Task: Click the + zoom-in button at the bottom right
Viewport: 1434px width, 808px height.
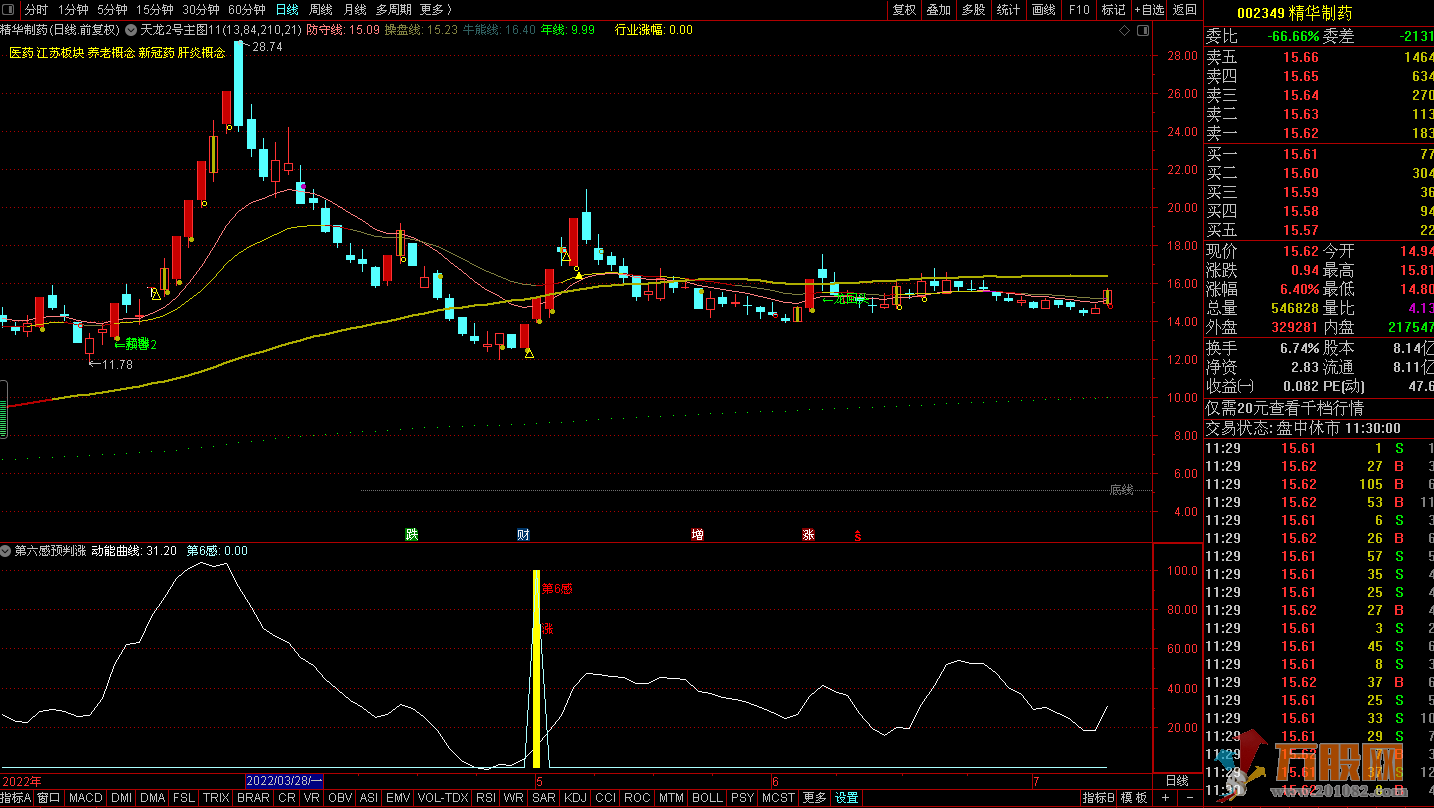Action: pyautogui.click(x=1165, y=798)
